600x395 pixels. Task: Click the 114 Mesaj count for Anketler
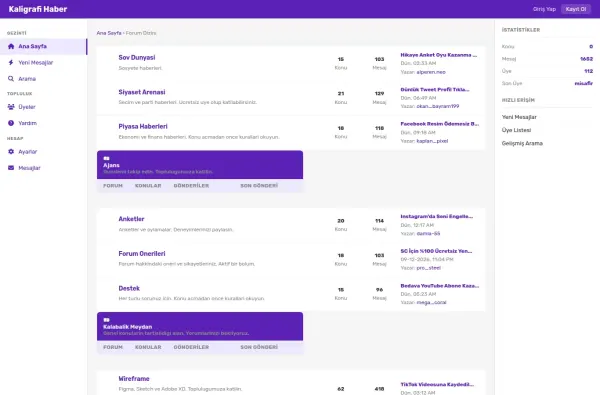[379, 221]
